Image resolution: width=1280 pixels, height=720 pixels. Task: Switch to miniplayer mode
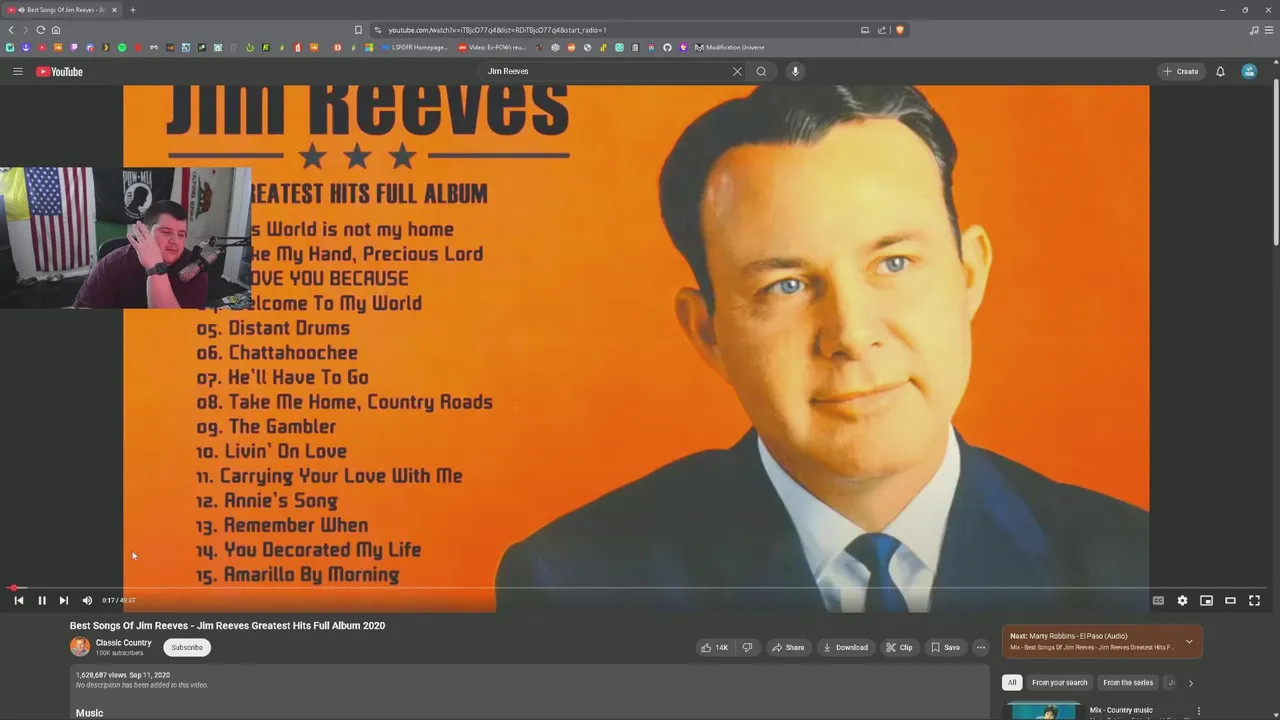(x=1206, y=600)
